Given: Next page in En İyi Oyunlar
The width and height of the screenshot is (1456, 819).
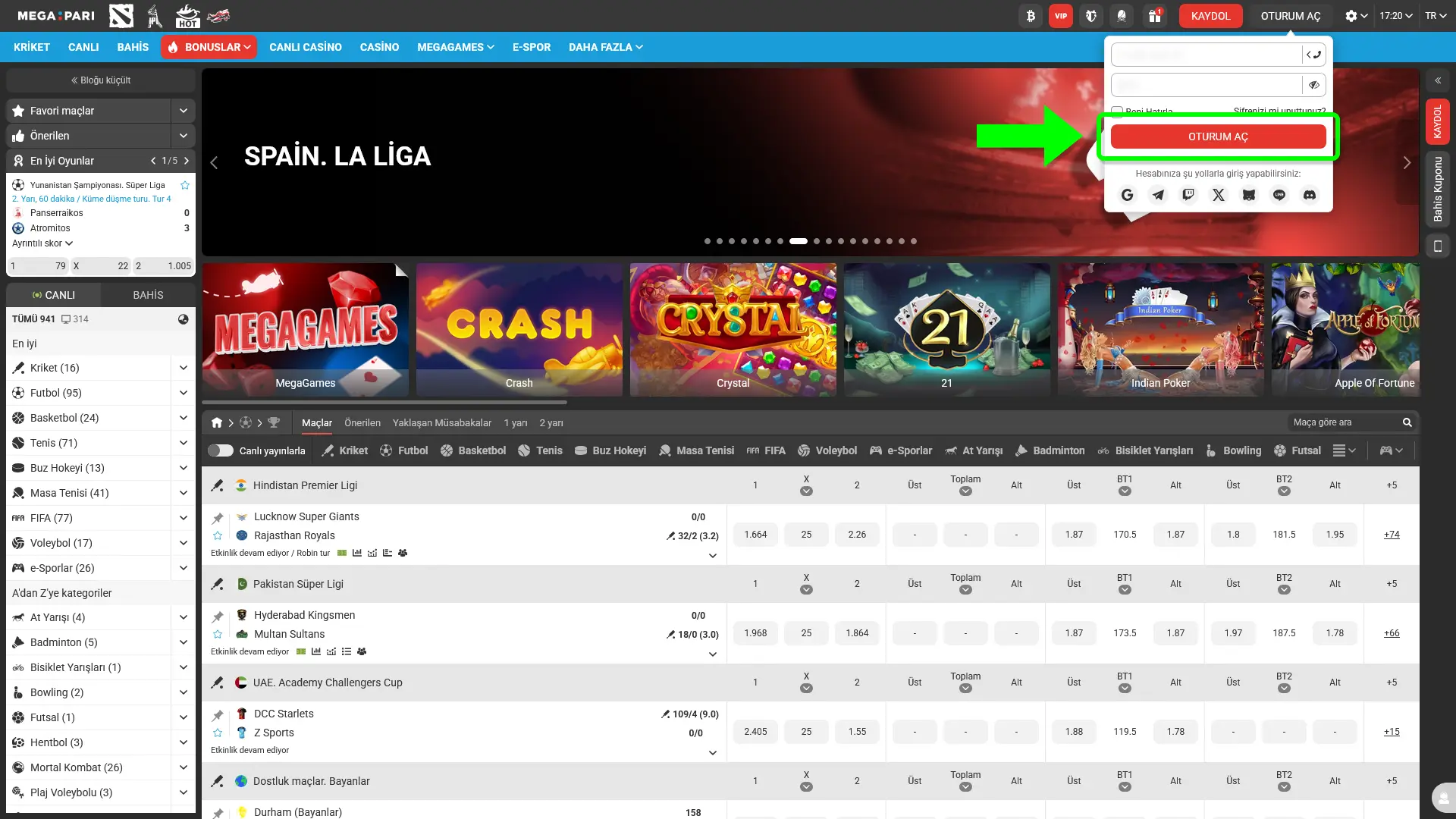Looking at the screenshot, I should (187, 161).
